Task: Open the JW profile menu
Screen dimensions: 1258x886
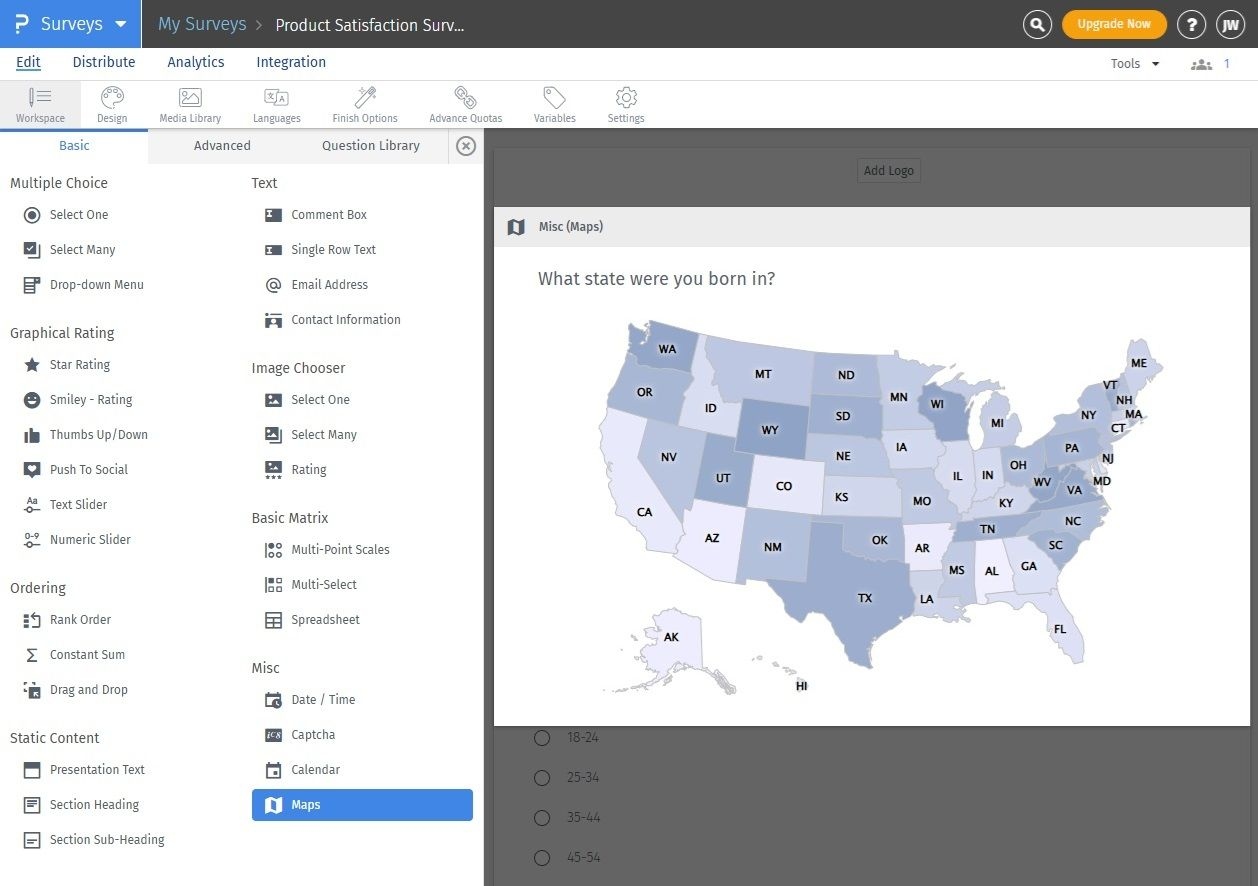Action: coord(1231,24)
